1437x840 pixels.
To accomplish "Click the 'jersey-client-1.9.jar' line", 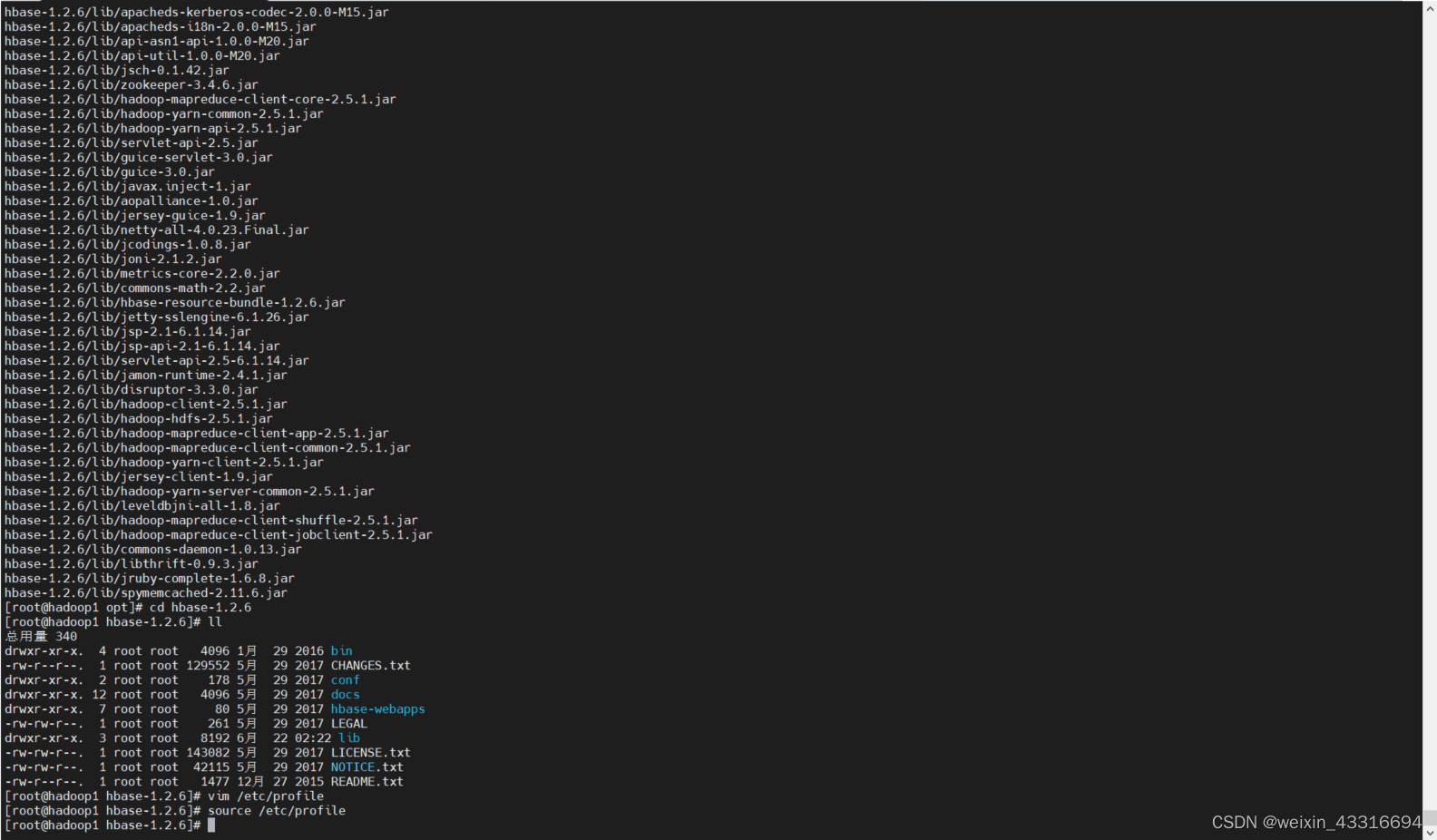I will coord(139,477).
